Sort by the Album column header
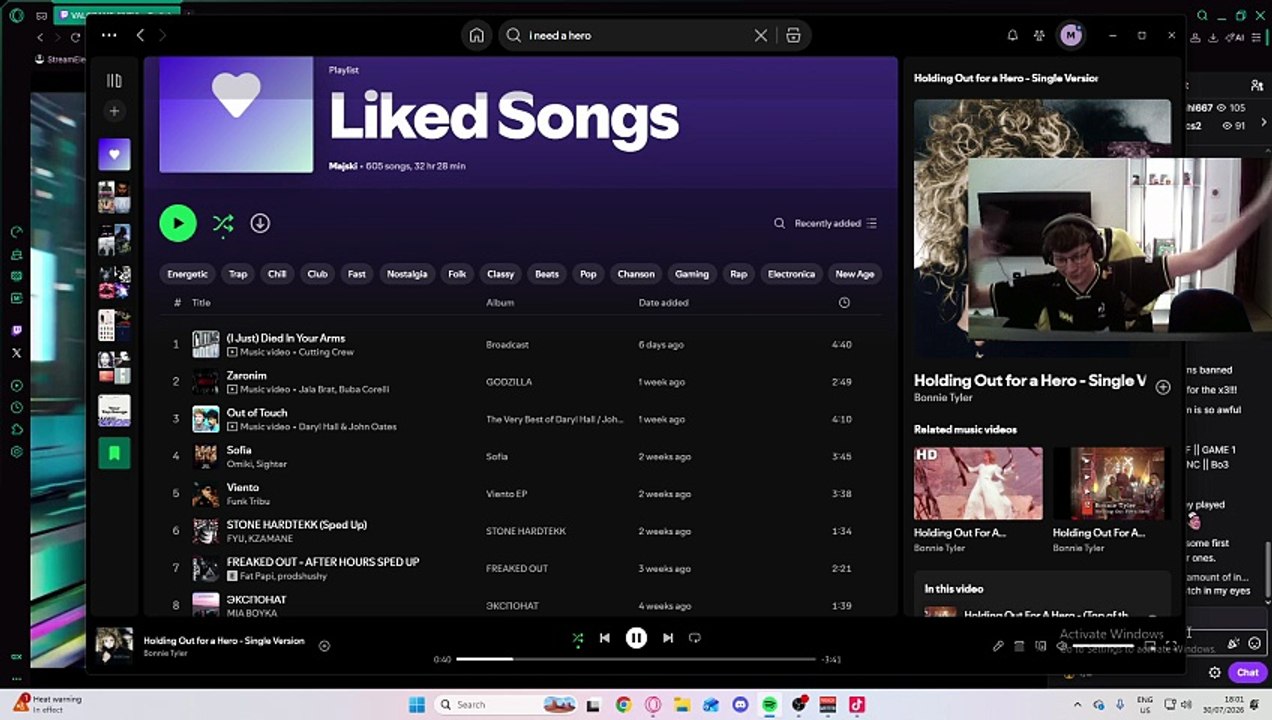 coord(500,302)
